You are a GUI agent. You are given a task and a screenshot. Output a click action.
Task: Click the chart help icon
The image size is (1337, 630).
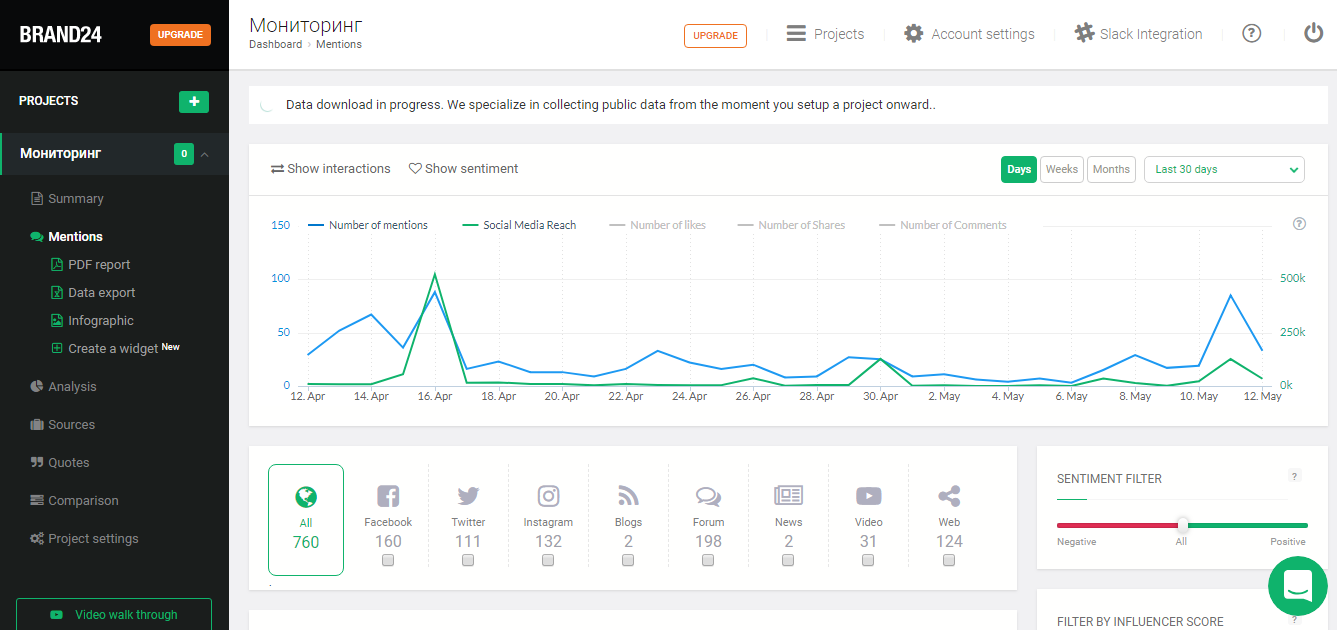pyautogui.click(x=1299, y=224)
